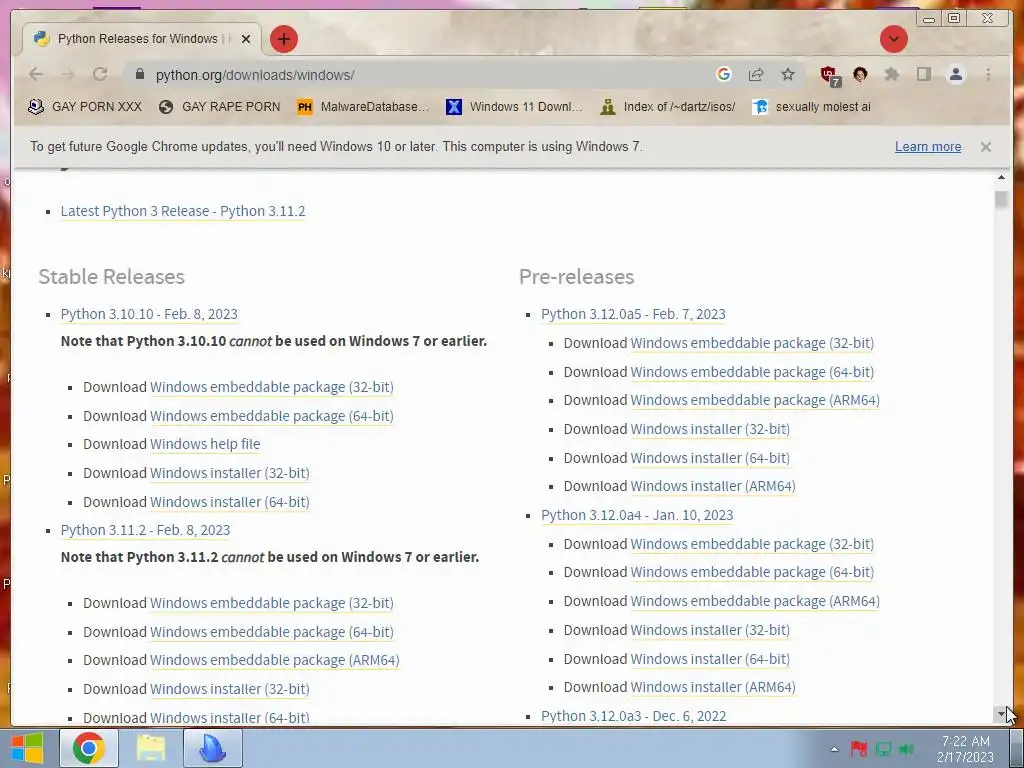
Task: Click the taskbar clock showing 7:22 AM
Action: point(965,749)
